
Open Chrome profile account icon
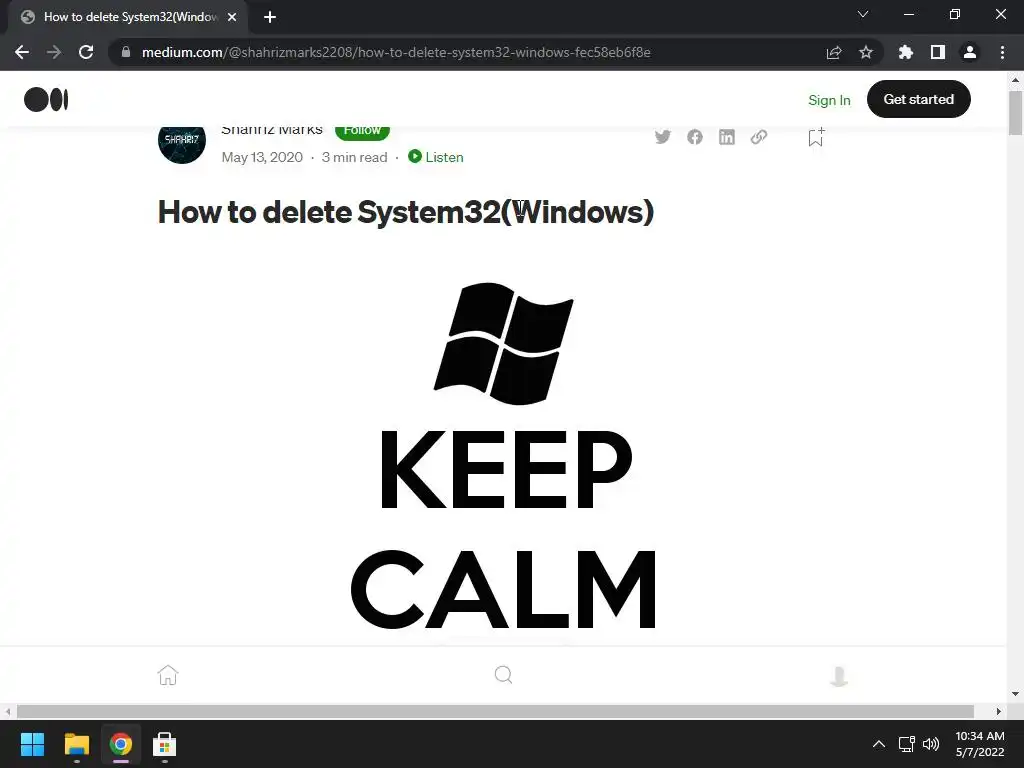pyautogui.click(x=970, y=52)
